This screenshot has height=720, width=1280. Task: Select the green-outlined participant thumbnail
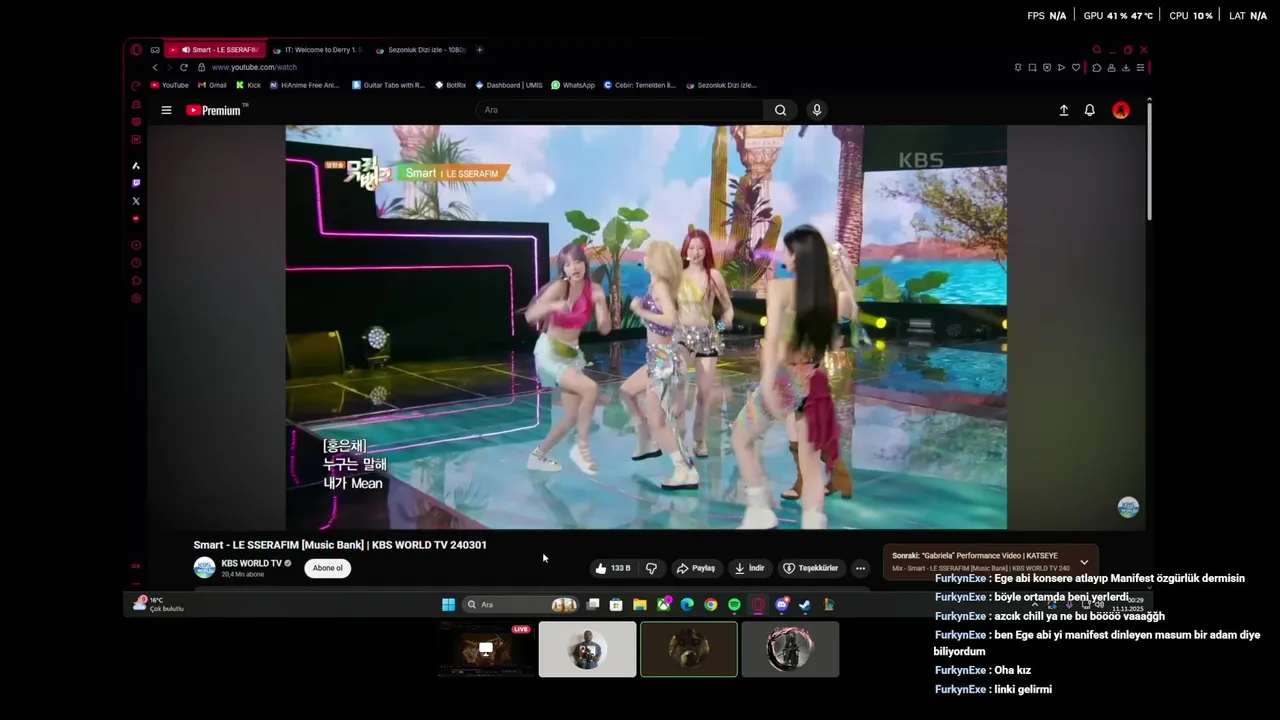tap(689, 649)
